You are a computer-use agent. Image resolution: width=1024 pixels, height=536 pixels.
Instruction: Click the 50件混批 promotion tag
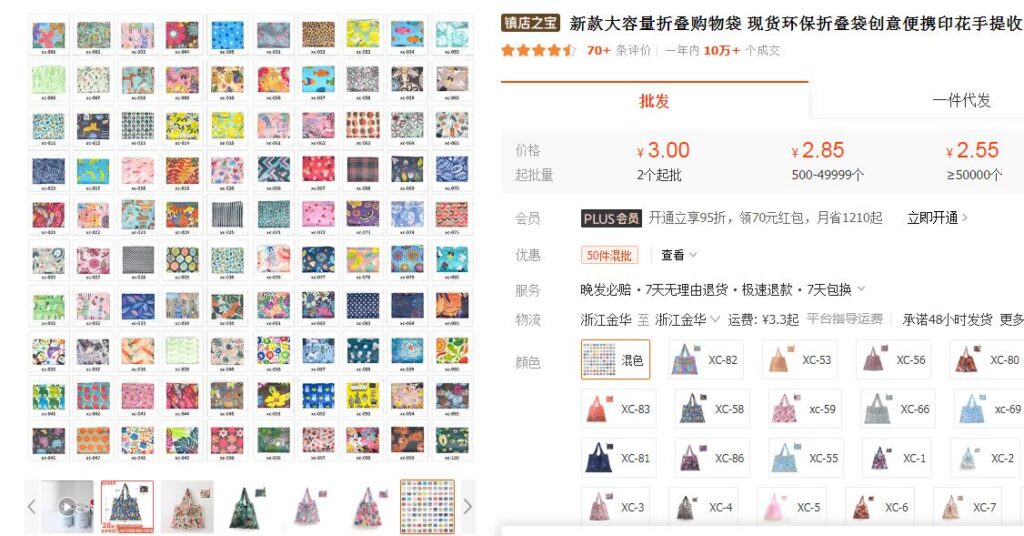pos(609,255)
